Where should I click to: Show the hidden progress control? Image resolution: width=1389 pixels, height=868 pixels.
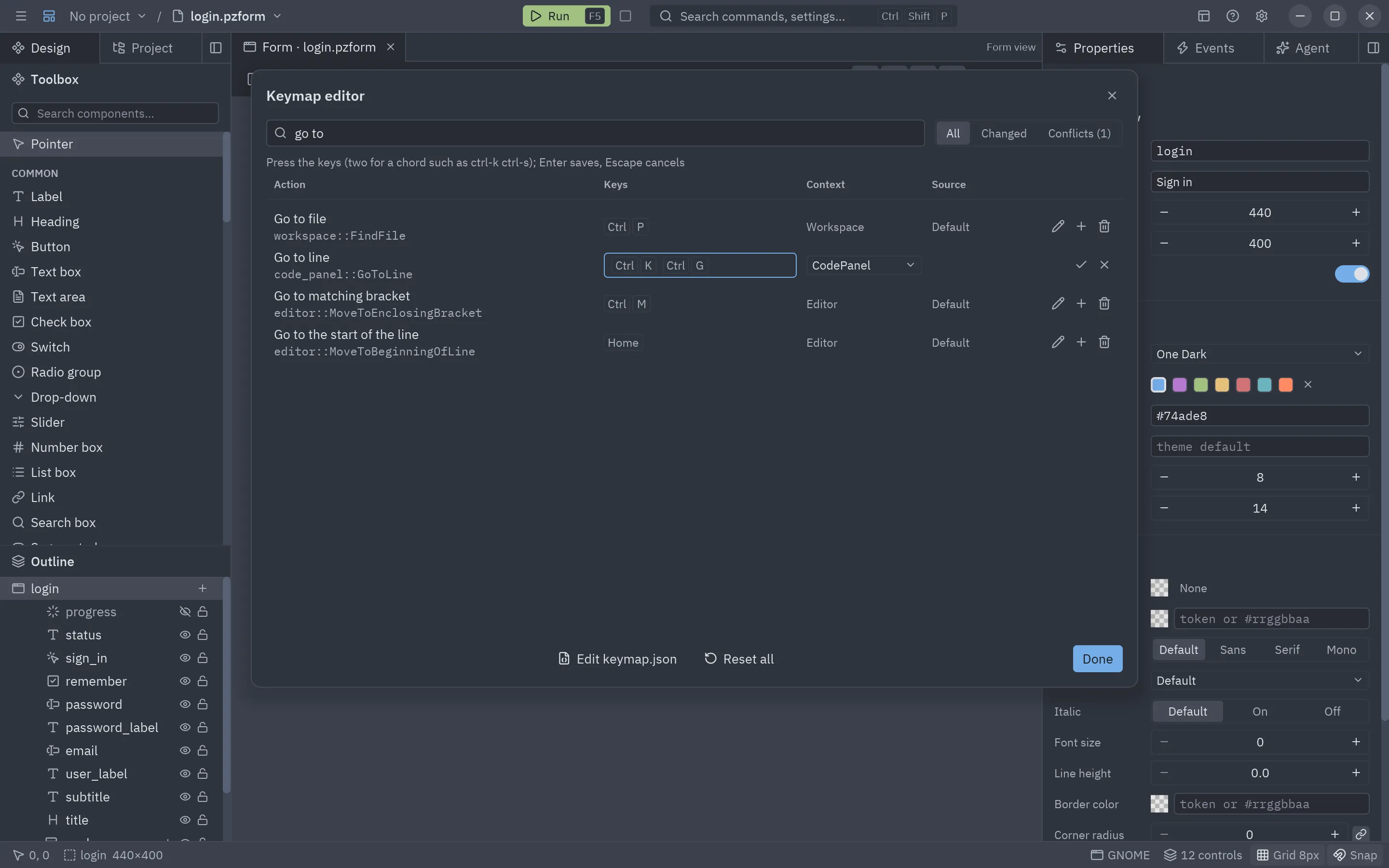pyautogui.click(x=185, y=612)
